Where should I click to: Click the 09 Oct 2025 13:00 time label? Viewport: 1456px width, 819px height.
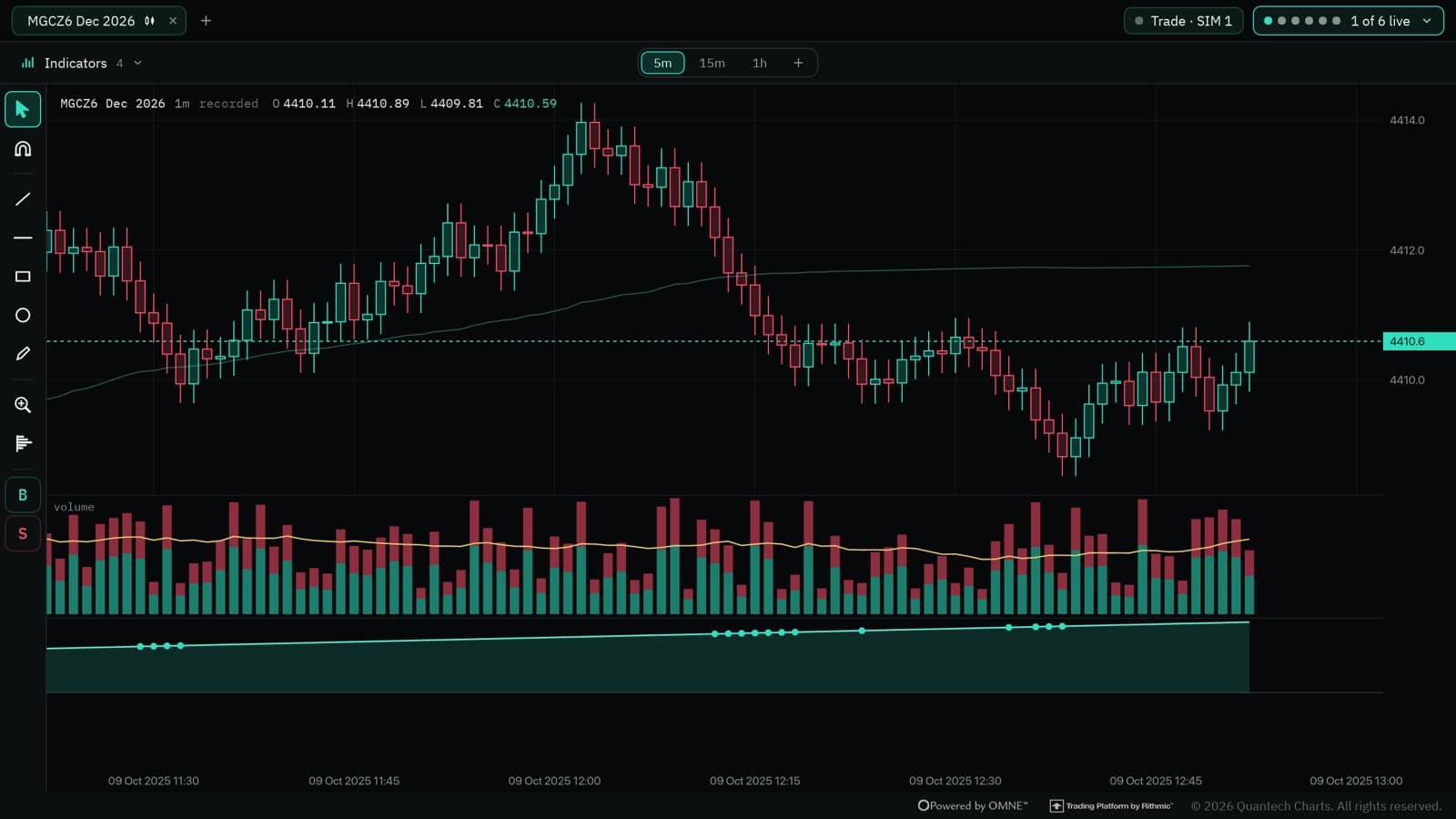[1356, 781]
